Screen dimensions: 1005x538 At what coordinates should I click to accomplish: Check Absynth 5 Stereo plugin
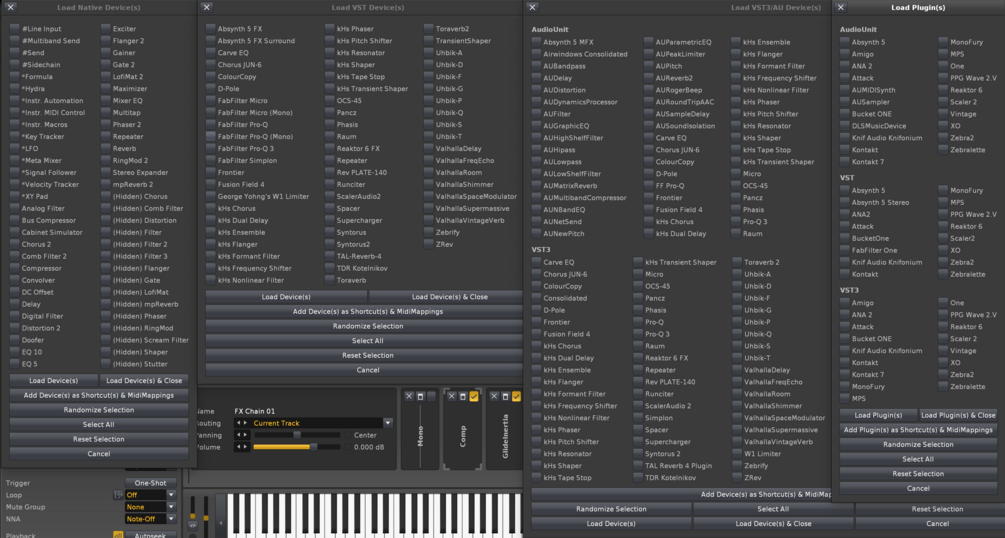pos(845,202)
